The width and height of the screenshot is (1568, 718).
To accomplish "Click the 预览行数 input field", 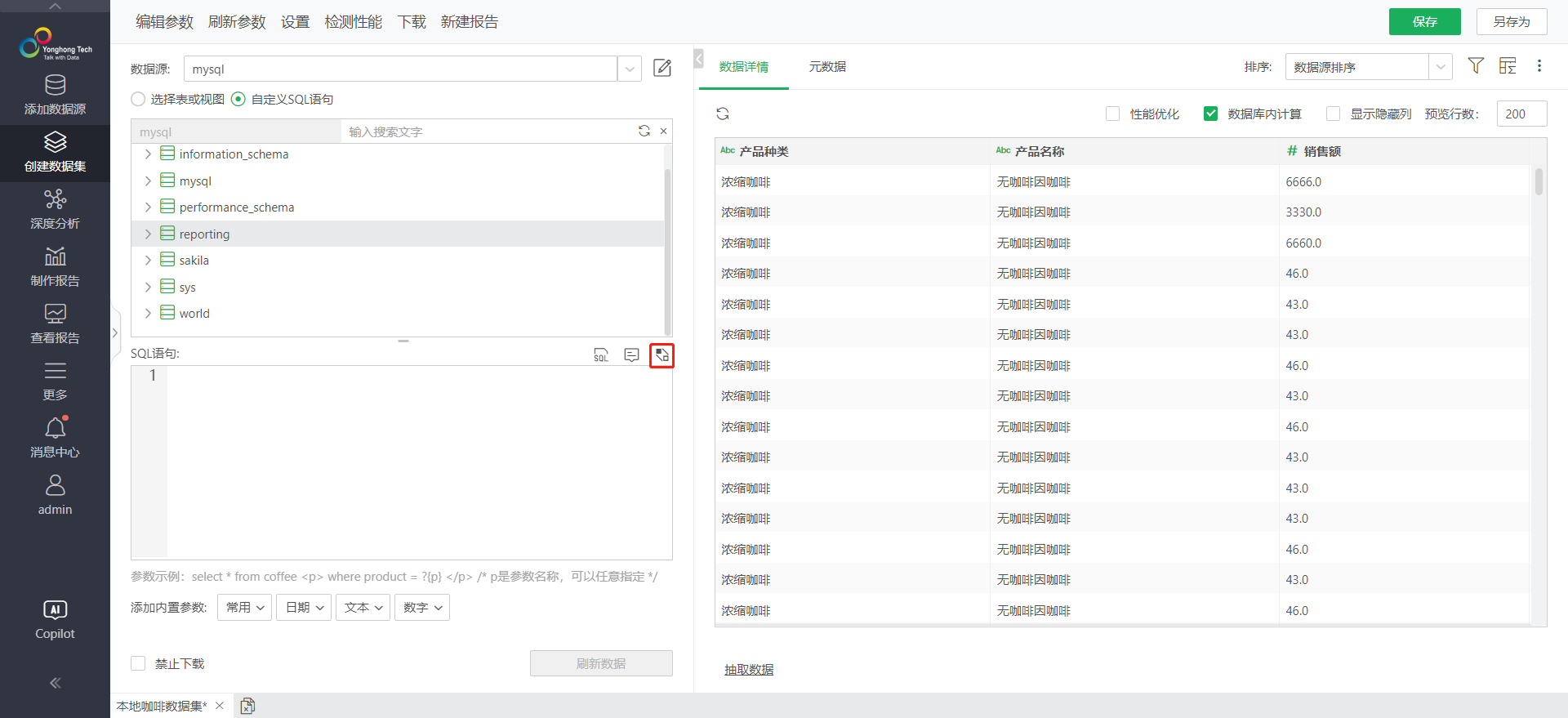I will pyautogui.click(x=1521, y=114).
